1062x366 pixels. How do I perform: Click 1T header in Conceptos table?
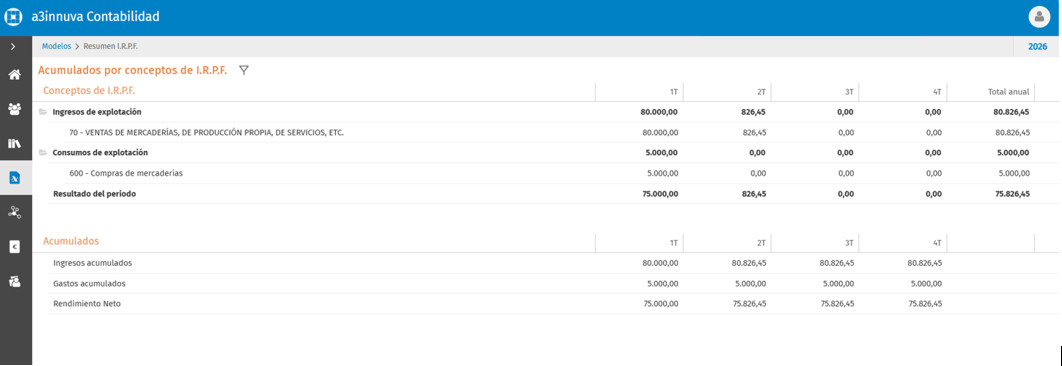pos(673,92)
